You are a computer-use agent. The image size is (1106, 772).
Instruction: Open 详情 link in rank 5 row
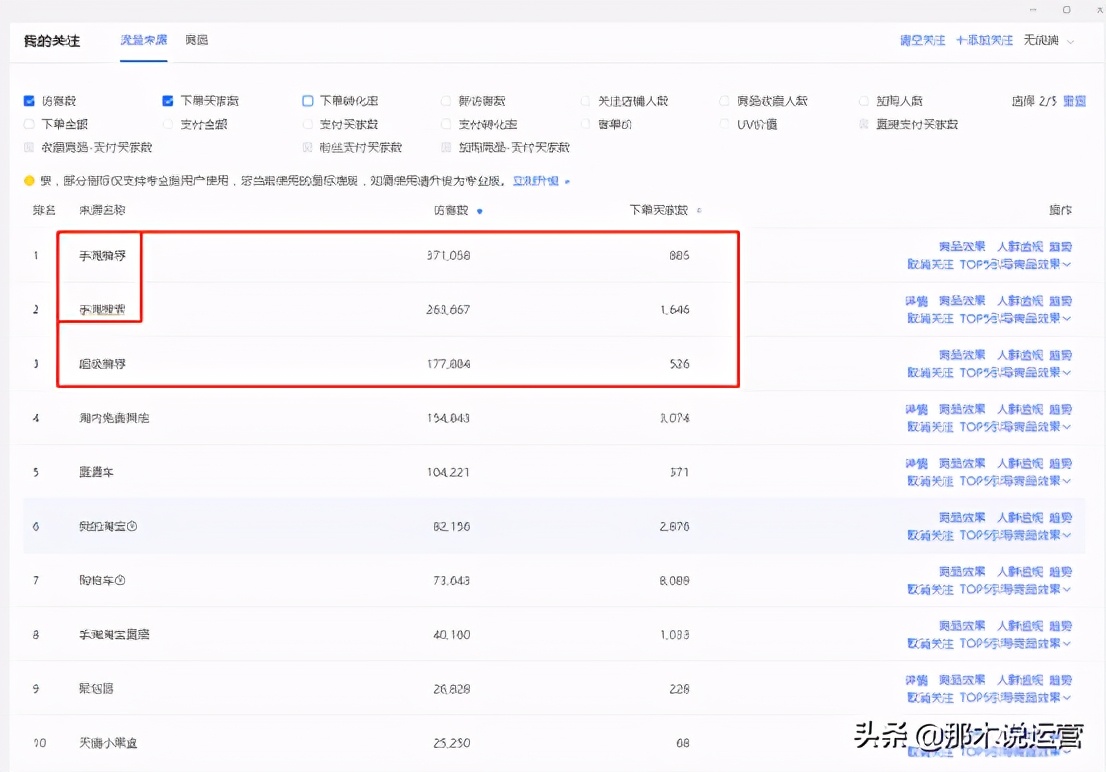[x=916, y=464]
